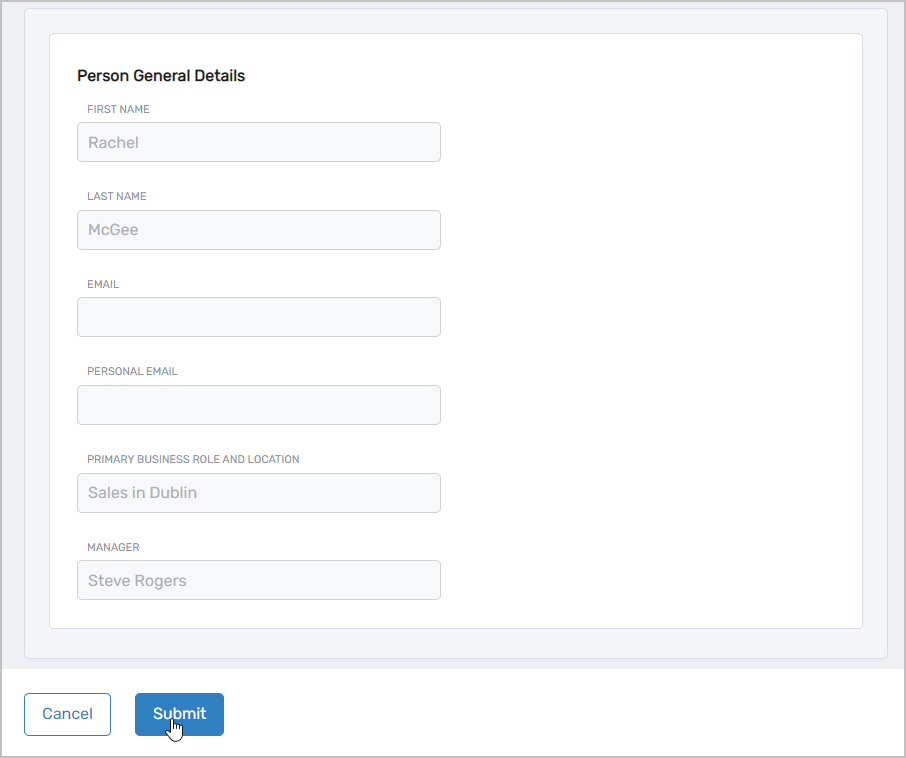906x758 pixels.
Task: Select the Primary Business Role and Location field
Action: tap(259, 493)
